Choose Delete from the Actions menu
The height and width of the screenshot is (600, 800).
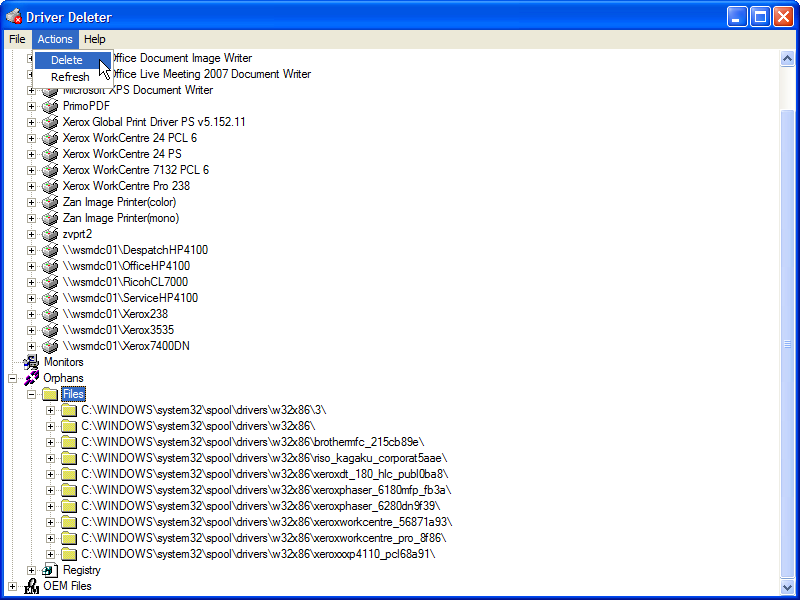click(x=68, y=59)
